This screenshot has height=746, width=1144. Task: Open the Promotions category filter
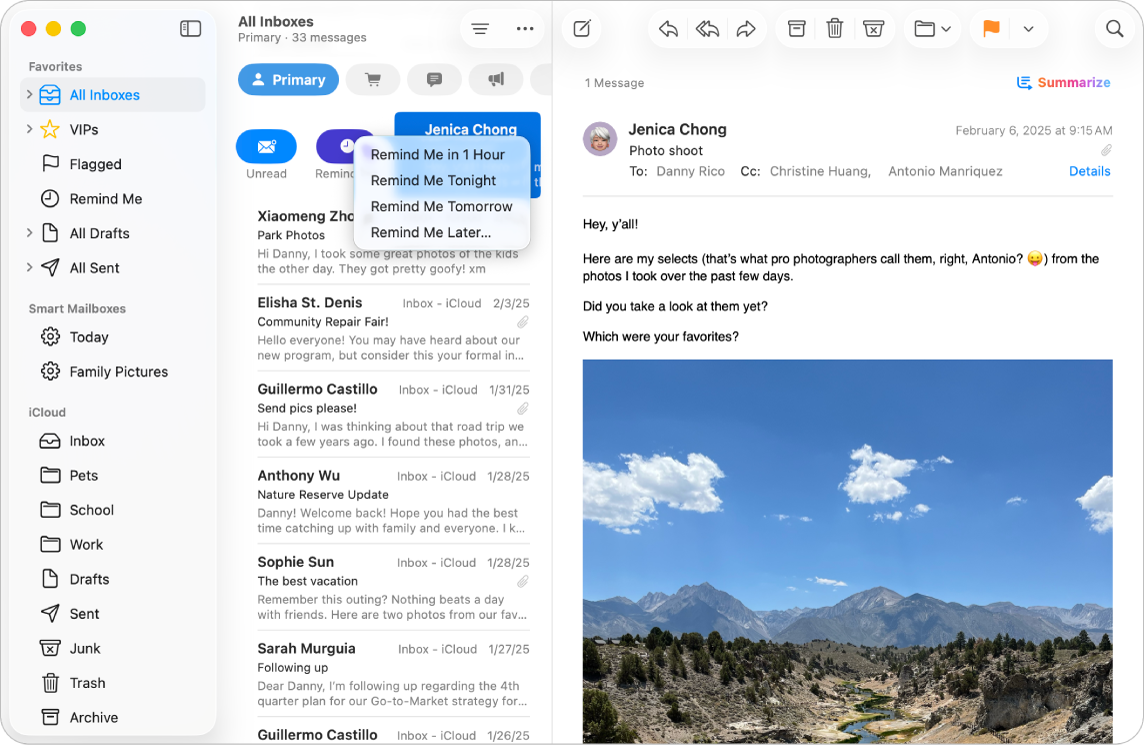click(496, 79)
